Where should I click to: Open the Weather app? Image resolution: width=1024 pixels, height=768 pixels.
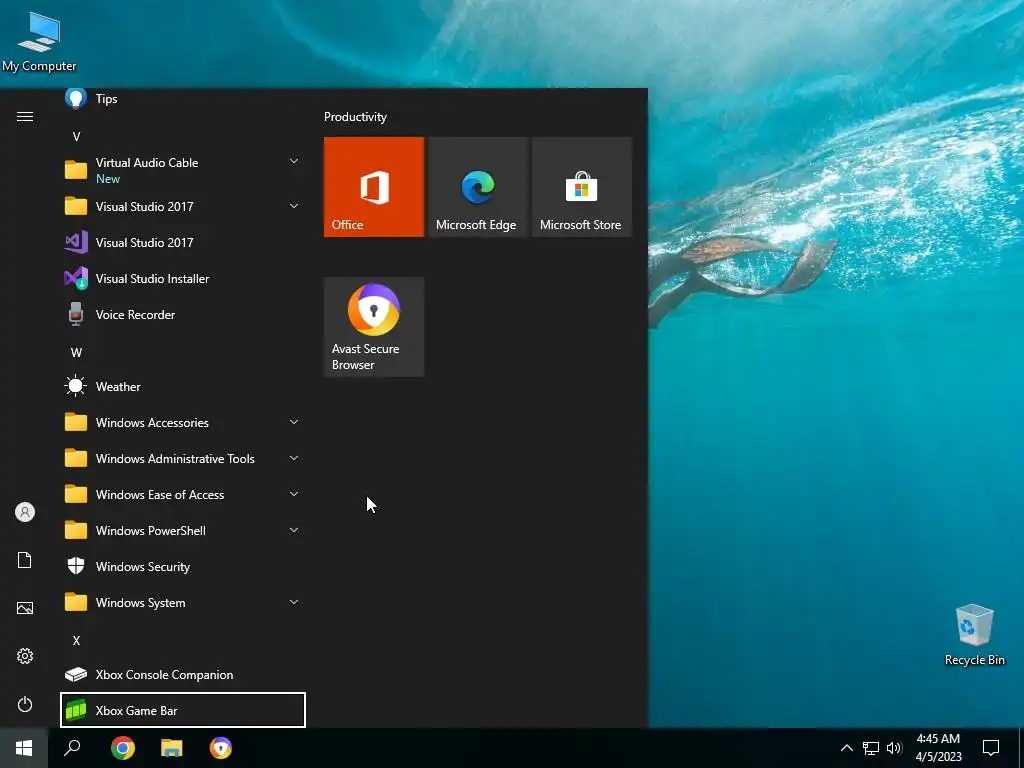[183, 387]
